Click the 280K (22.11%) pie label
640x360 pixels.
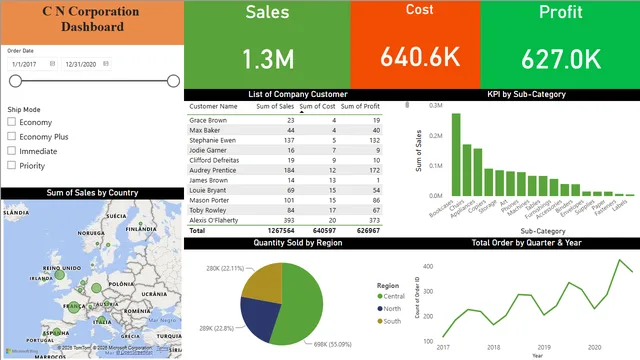(x=225, y=268)
